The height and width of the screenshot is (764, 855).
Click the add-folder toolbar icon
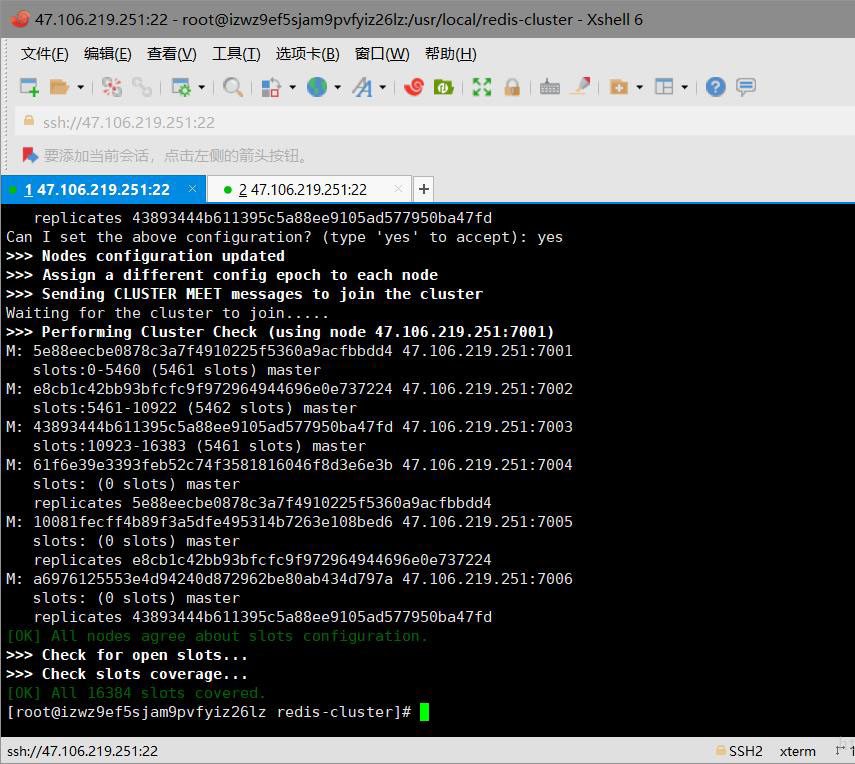point(618,87)
